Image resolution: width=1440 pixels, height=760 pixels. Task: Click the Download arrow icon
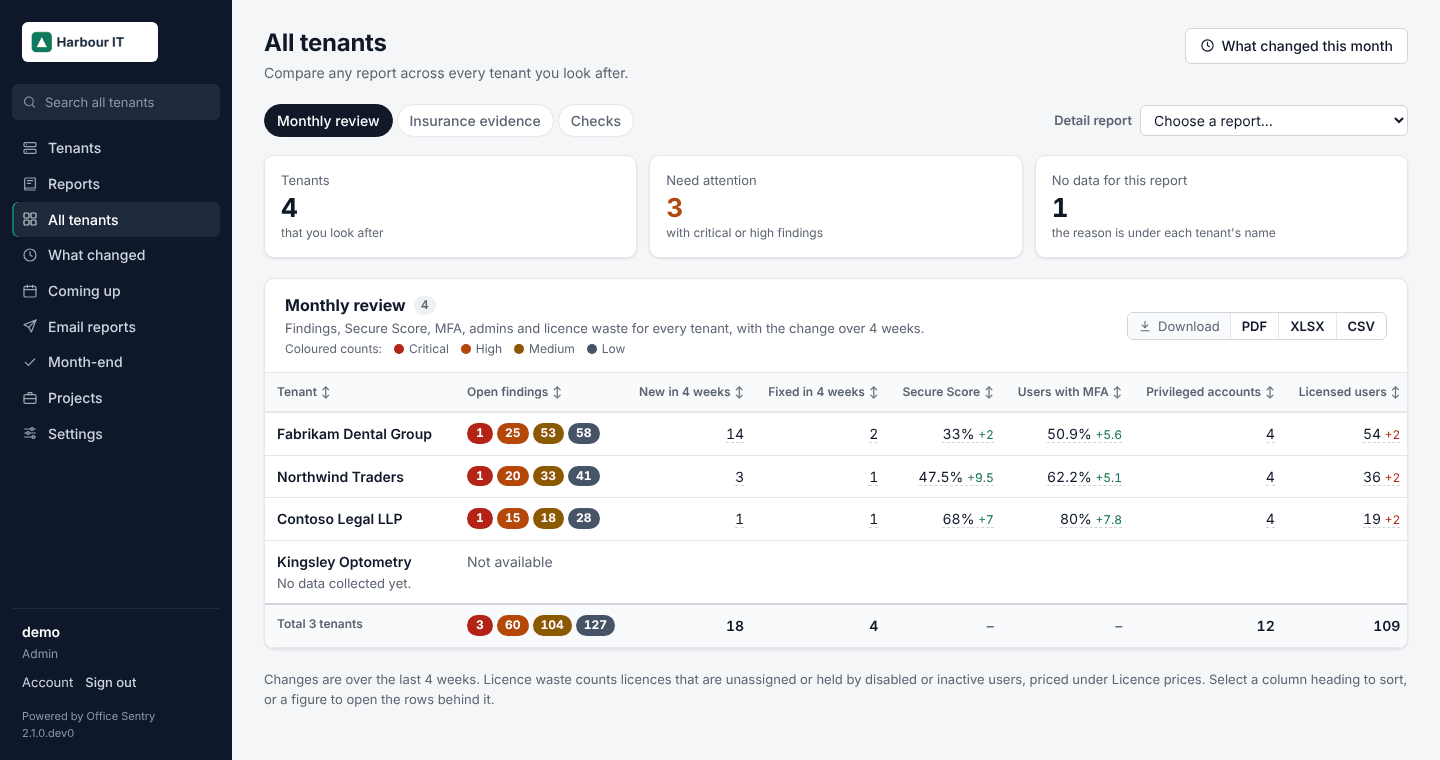(1145, 326)
